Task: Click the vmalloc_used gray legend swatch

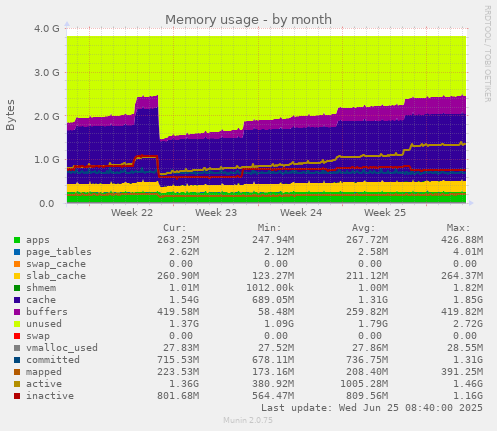Action: pos(17,348)
